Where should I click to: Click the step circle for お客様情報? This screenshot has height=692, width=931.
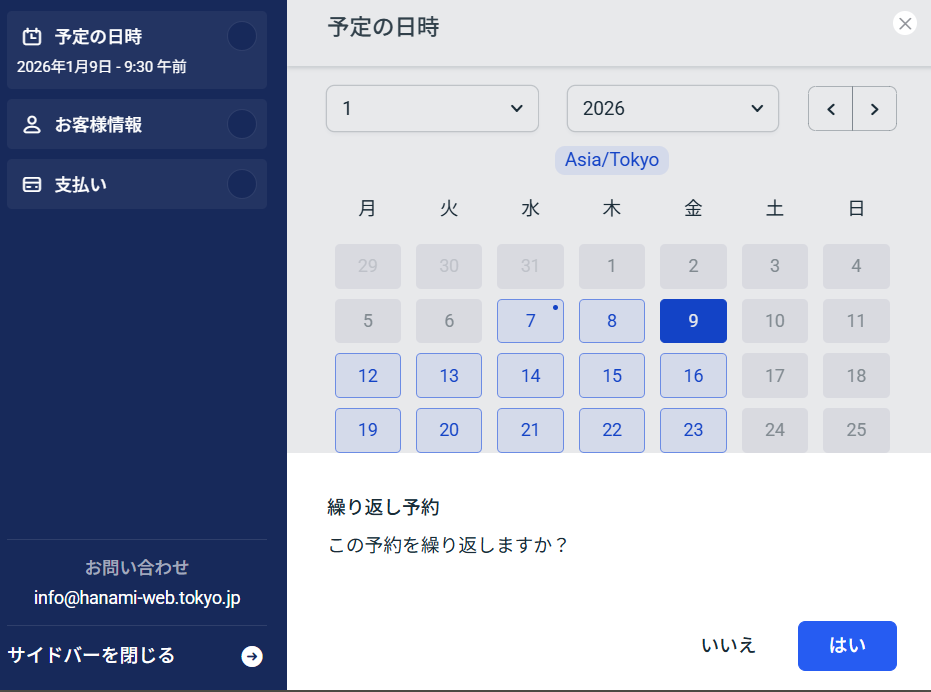242,125
